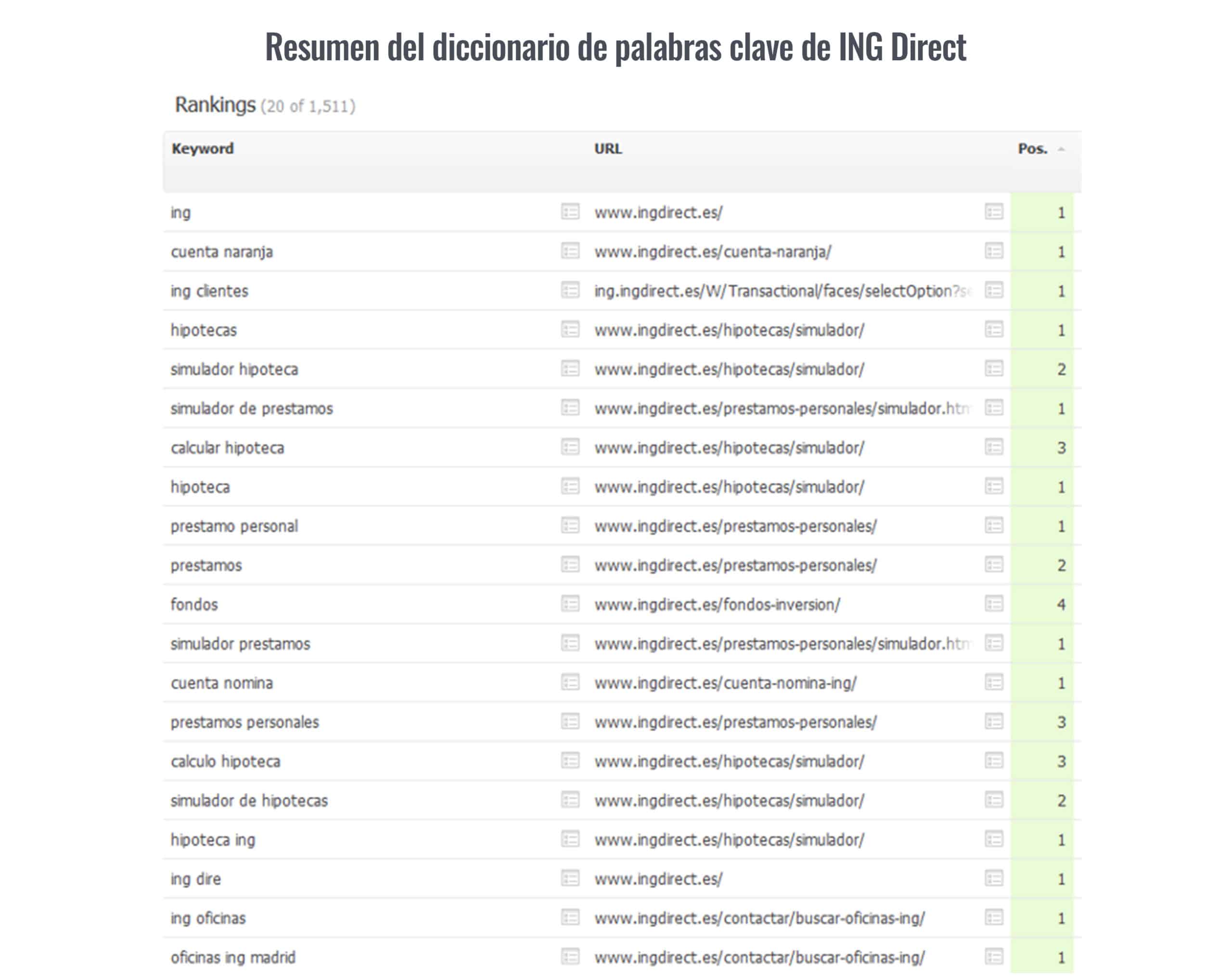The width and height of the screenshot is (1232, 977).
Task: Click position value 2 in 'simulador de hipotecas' row
Action: (x=1061, y=800)
